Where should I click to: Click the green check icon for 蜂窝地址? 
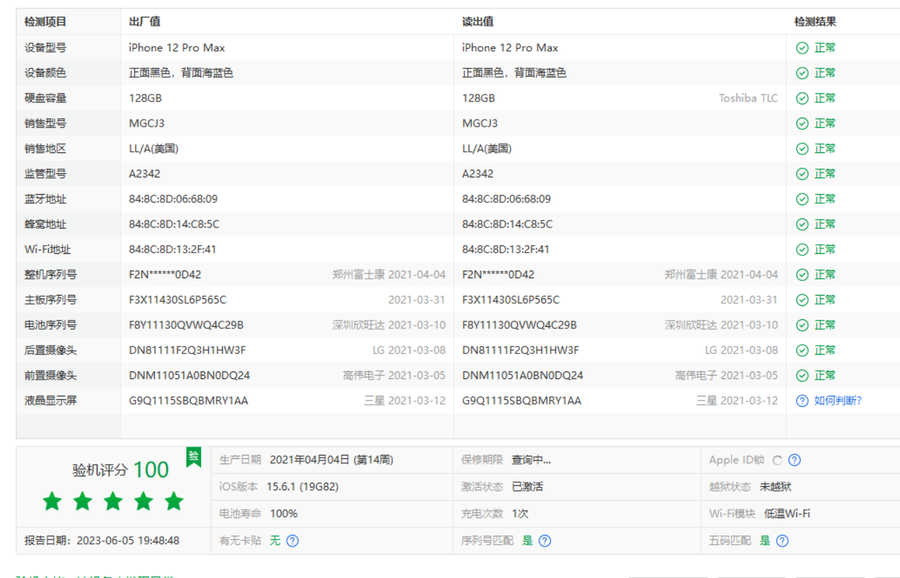point(802,224)
